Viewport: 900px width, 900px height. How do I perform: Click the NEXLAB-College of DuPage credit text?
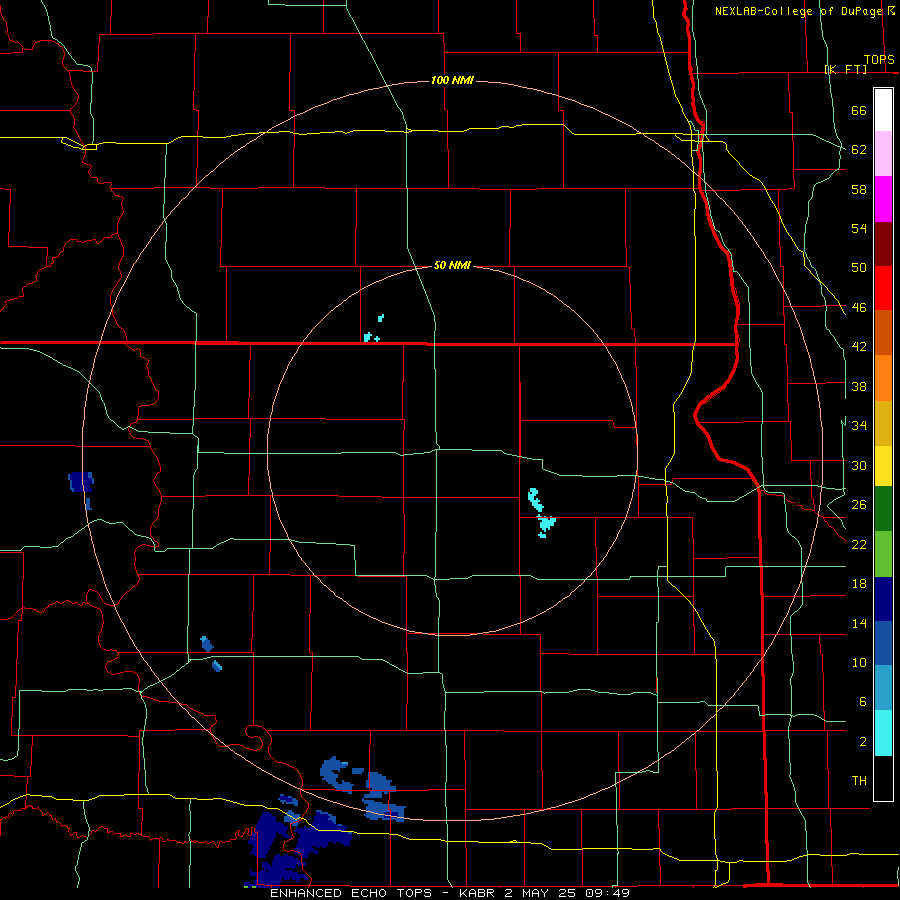tap(798, 11)
